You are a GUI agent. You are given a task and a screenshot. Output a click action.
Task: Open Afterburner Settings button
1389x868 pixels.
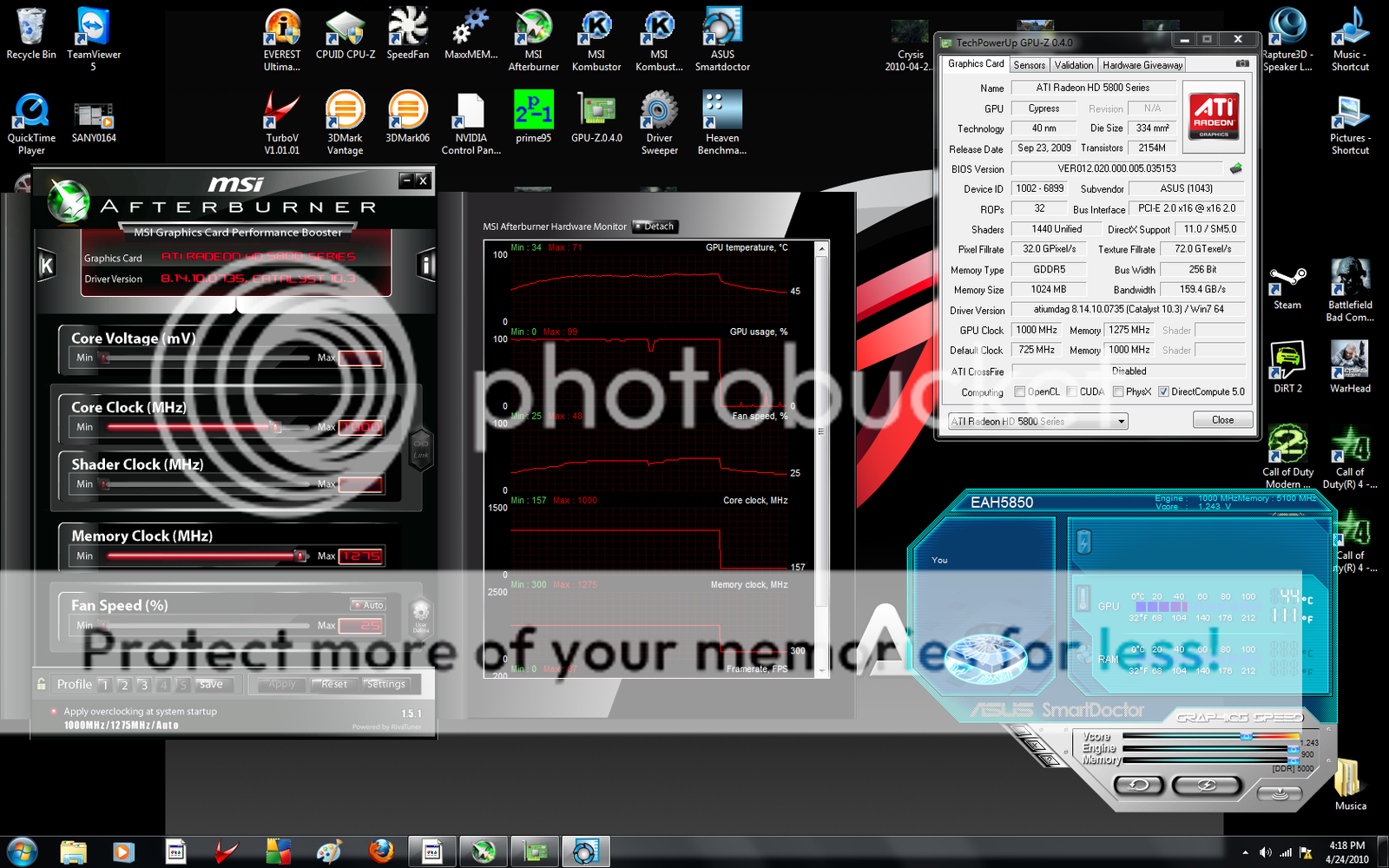386,684
